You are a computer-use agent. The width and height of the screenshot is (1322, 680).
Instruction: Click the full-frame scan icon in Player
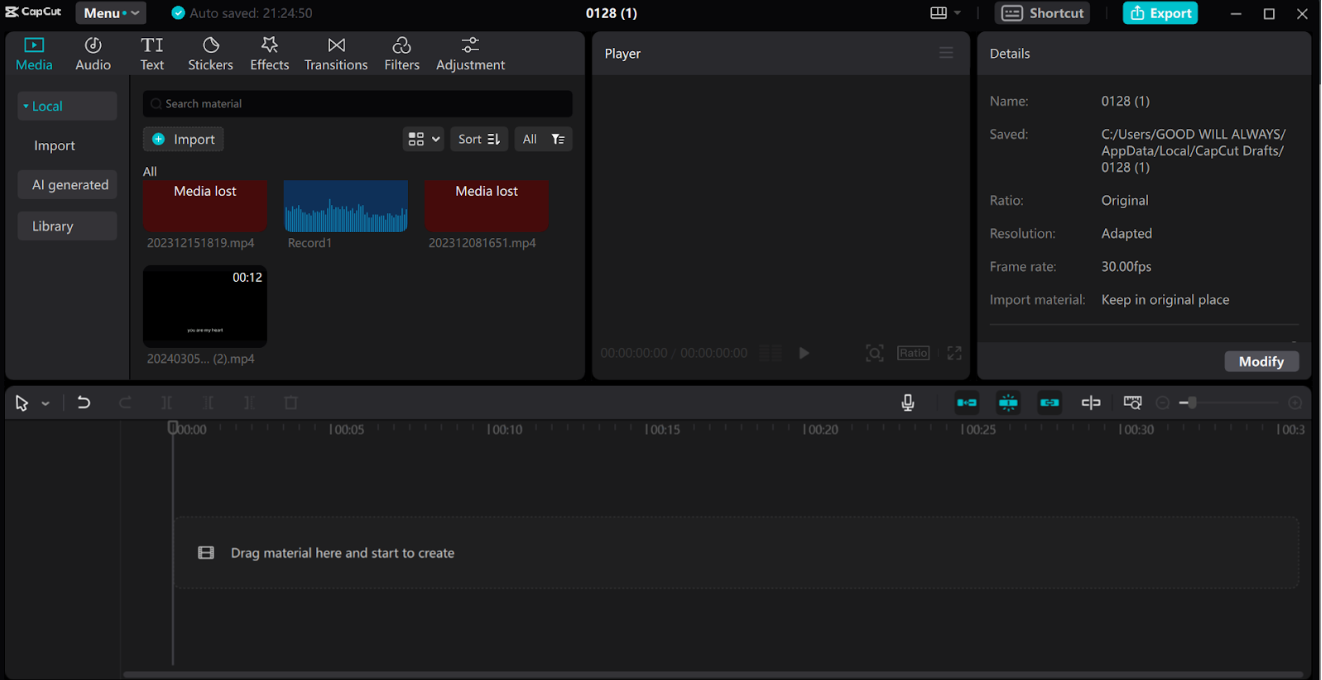[875, 353]
